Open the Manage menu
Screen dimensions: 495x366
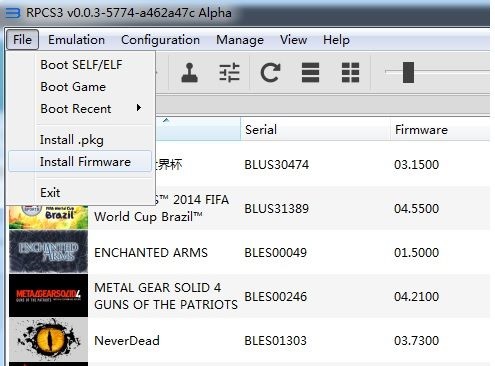pos(240,40)
